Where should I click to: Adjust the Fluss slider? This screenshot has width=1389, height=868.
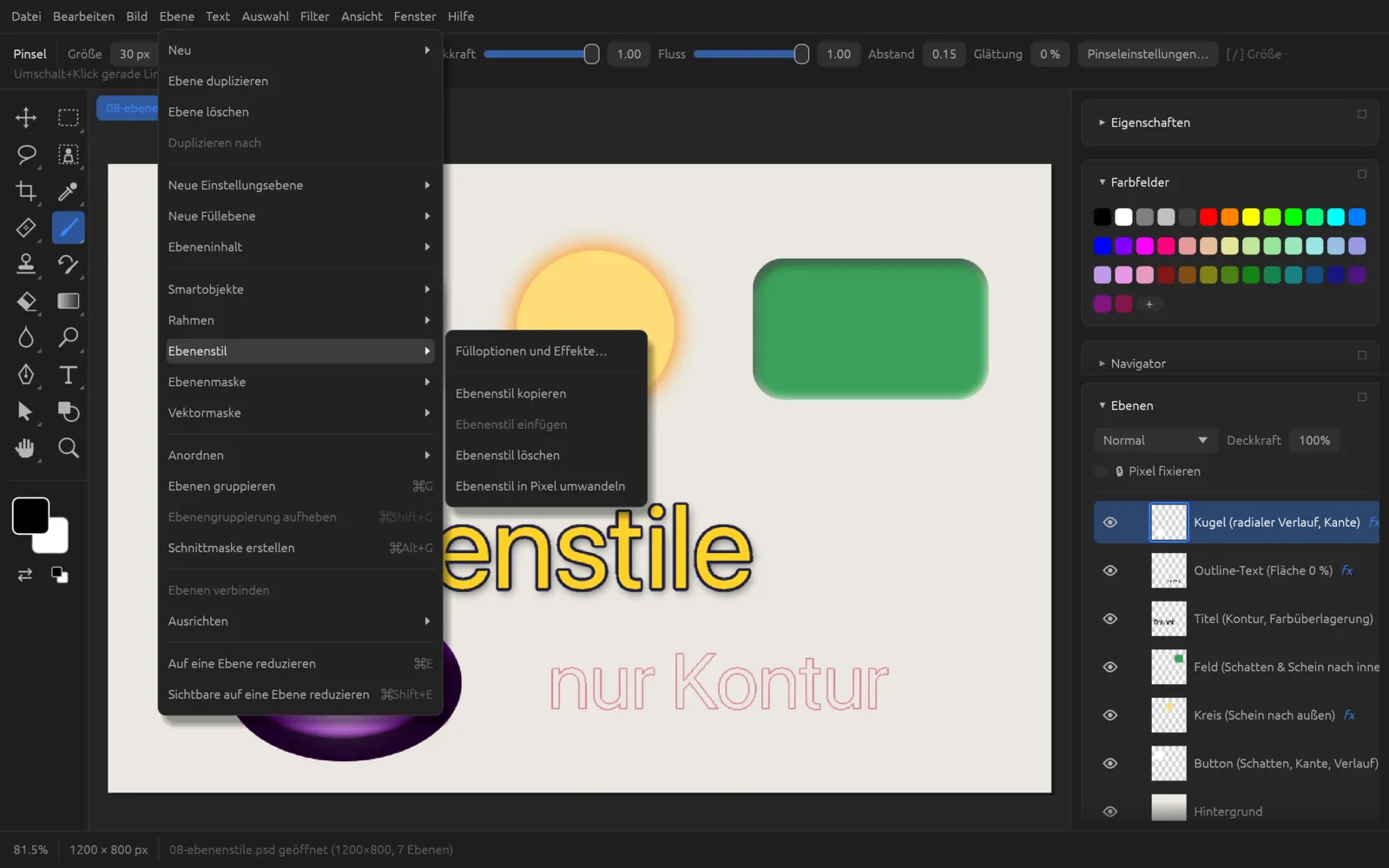click(751, 54)
